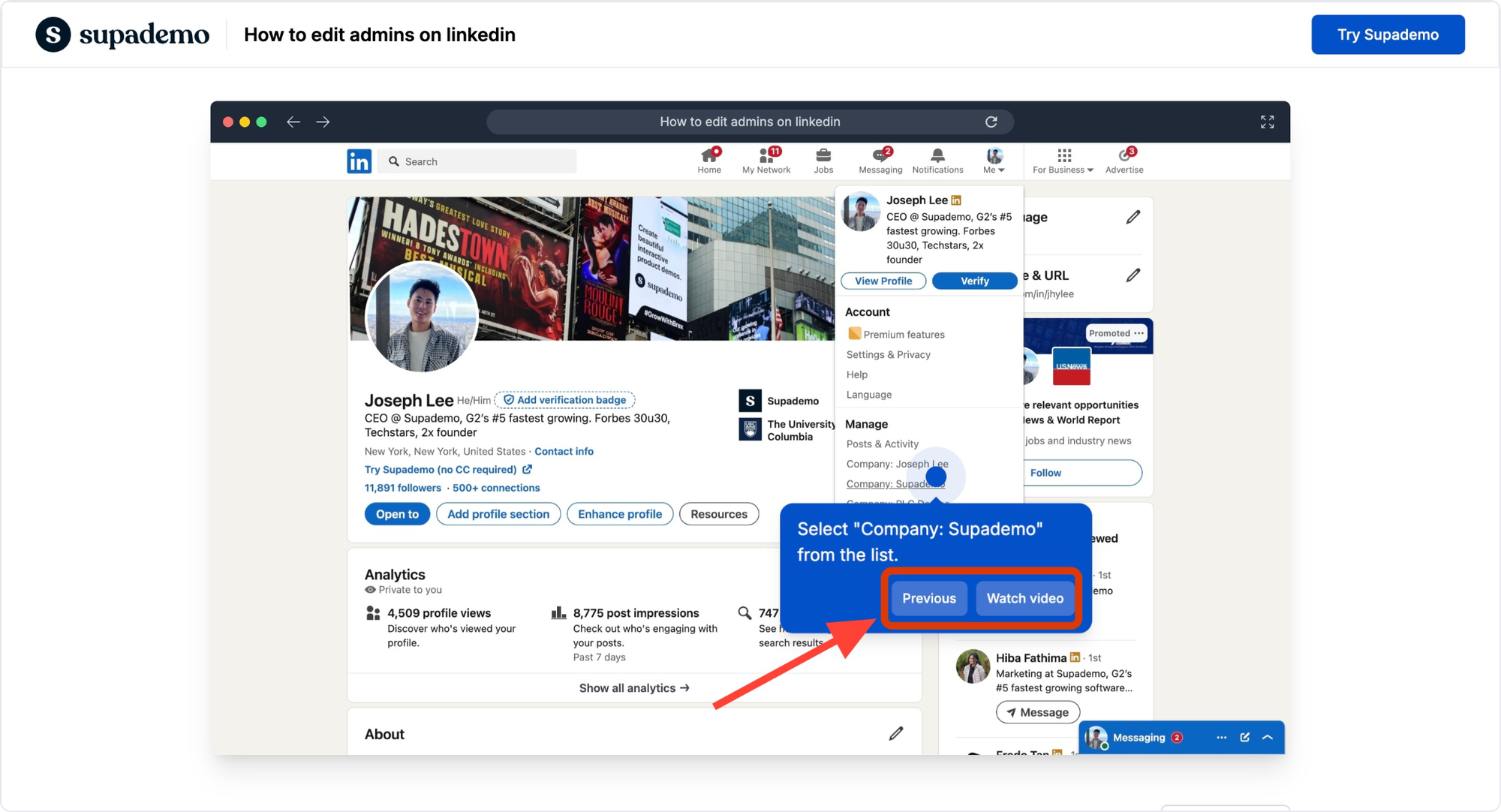Click the Watch video button
The width and height of the screenshot is (1501, 812).
1025,598
